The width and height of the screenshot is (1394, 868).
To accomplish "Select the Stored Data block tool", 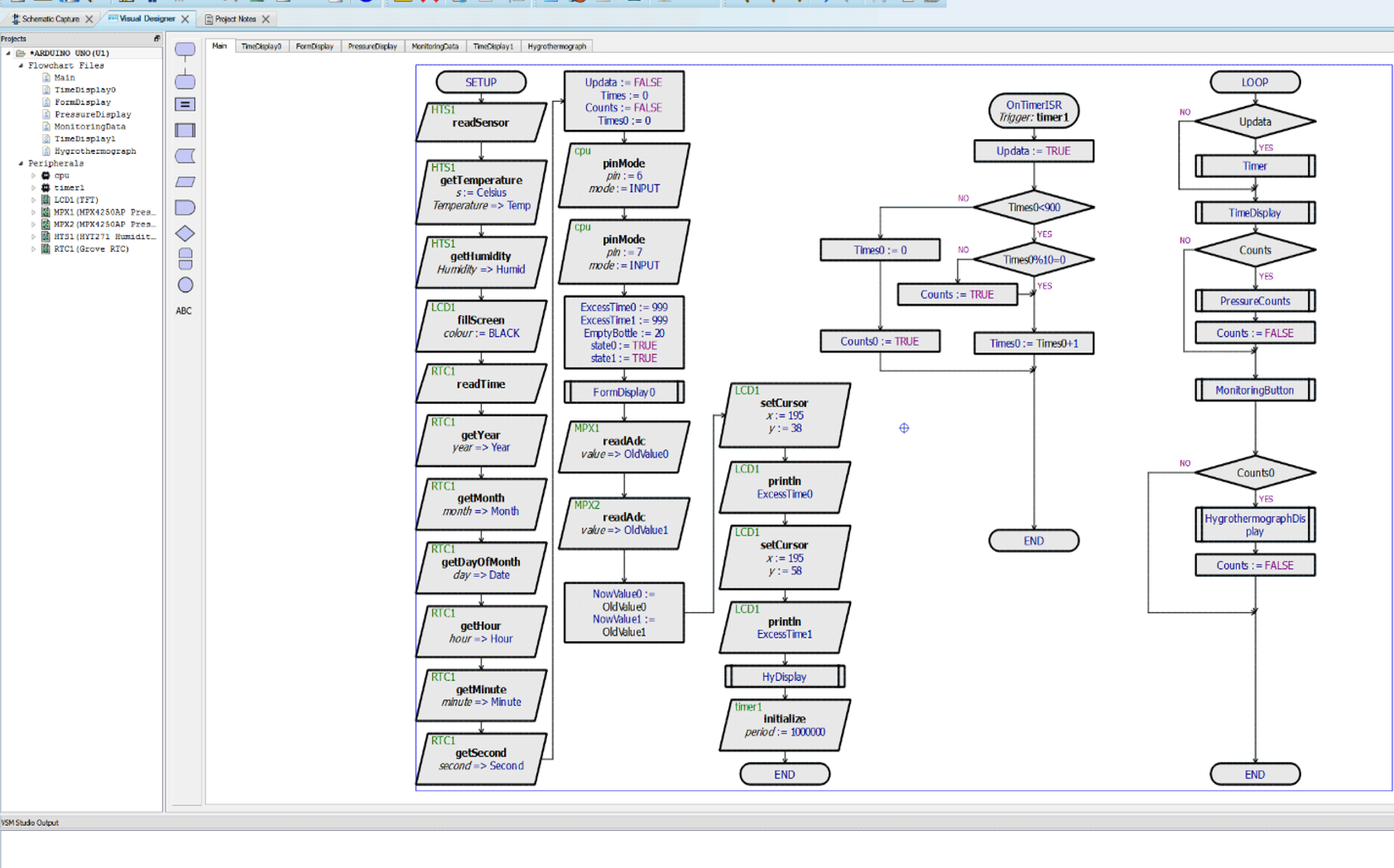I will [185, 156].
